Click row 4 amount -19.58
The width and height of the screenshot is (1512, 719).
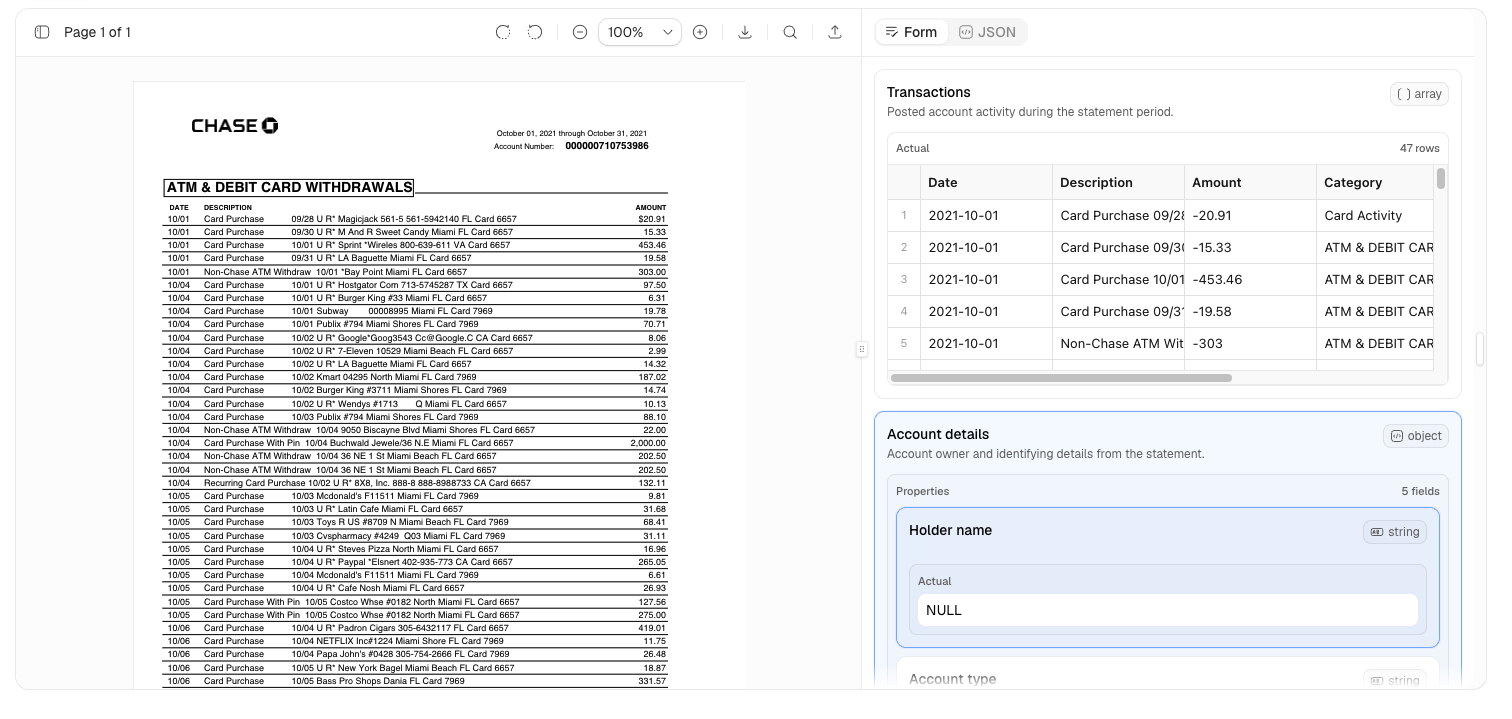[x=1250, y=311]
